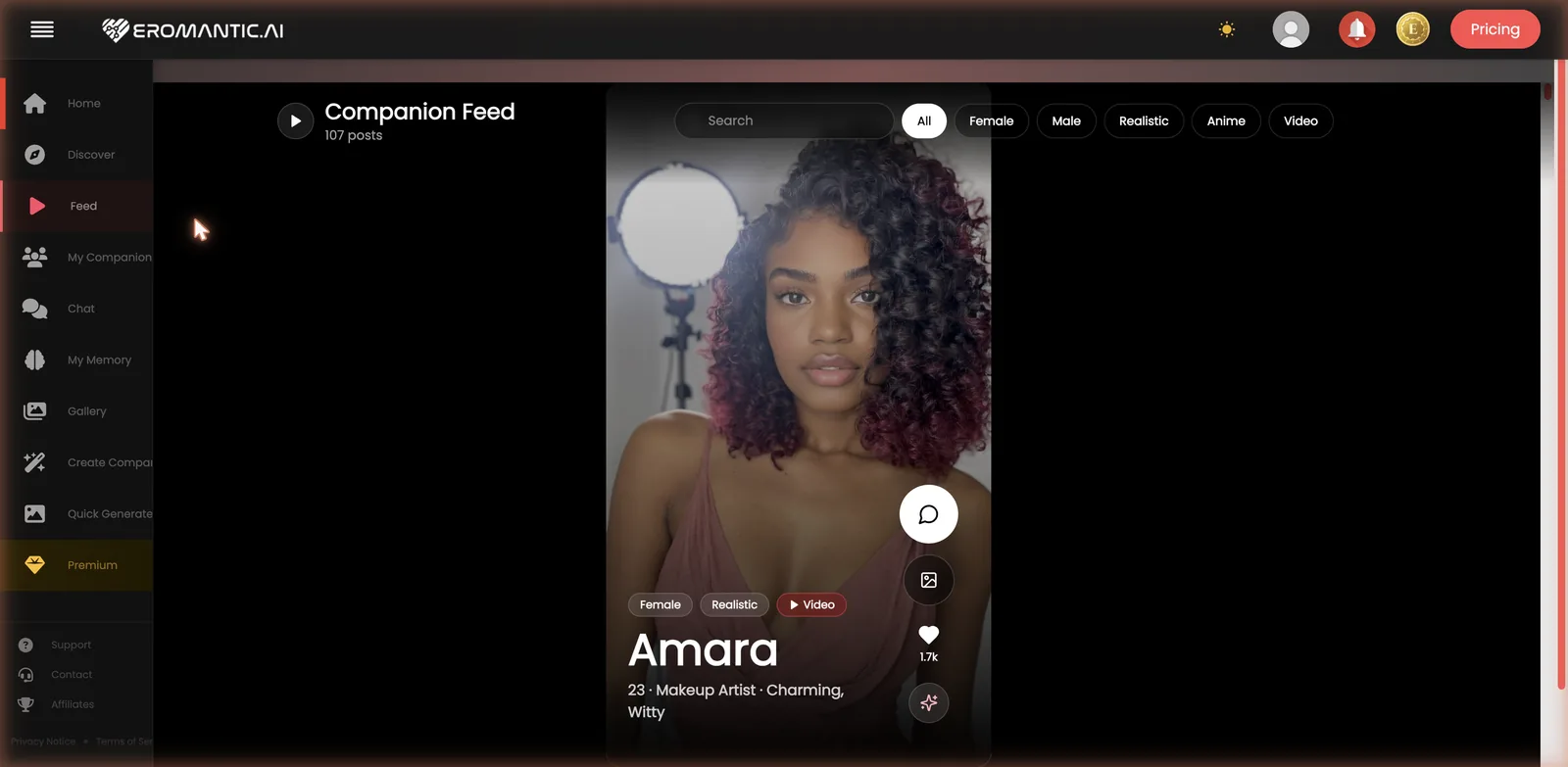This screenshot has width=1568, height=767.
Task: Open Chat from the sidebar
Action: click(81, 309)
